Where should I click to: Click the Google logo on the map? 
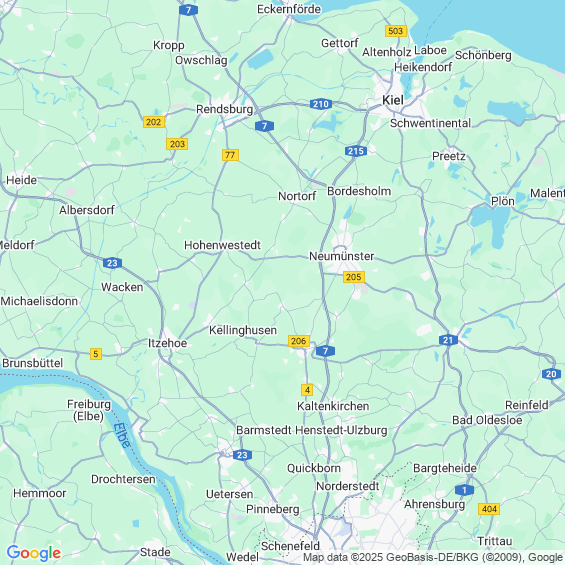[34, 553]
